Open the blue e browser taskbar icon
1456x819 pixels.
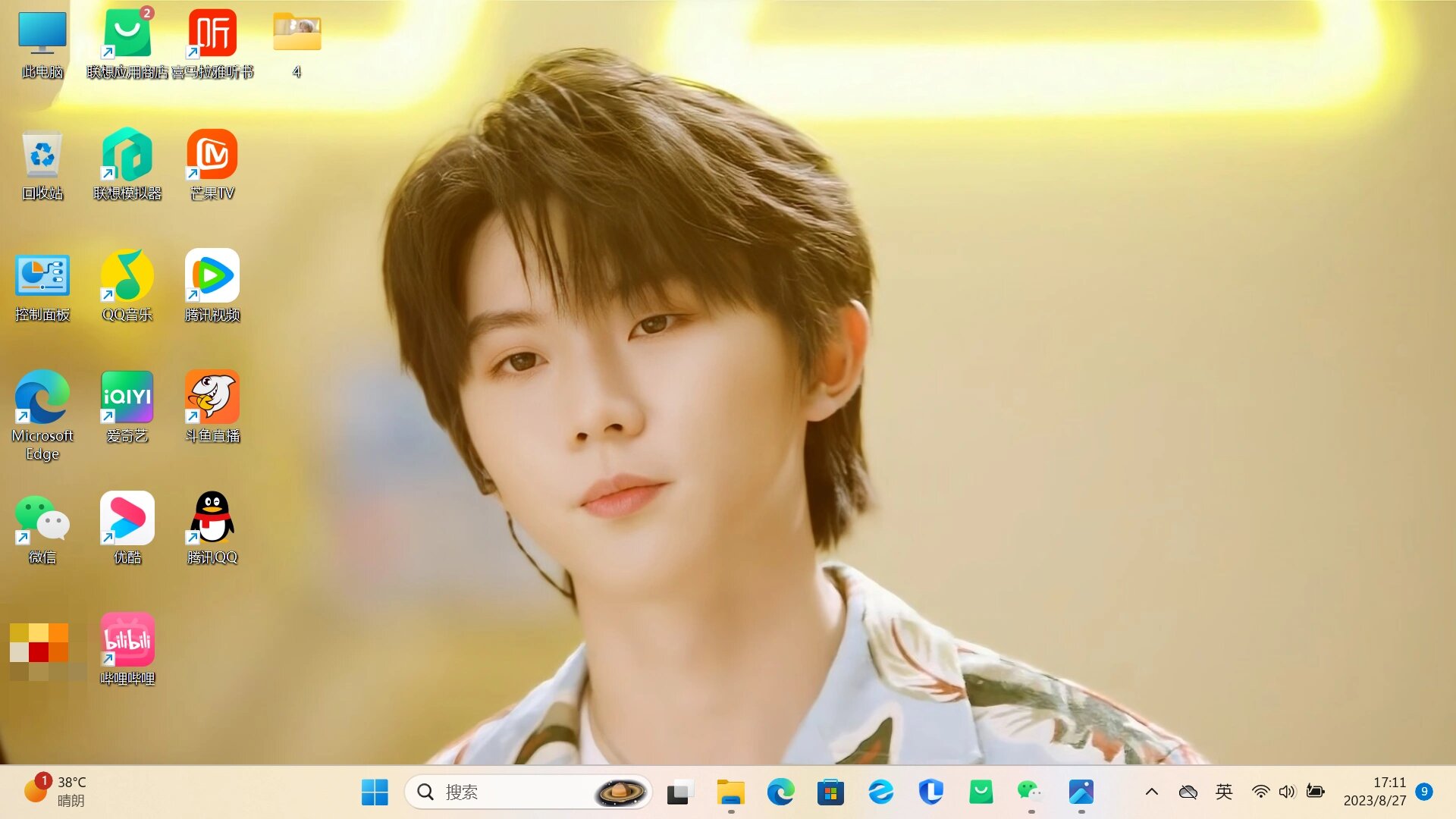point(880,792)
